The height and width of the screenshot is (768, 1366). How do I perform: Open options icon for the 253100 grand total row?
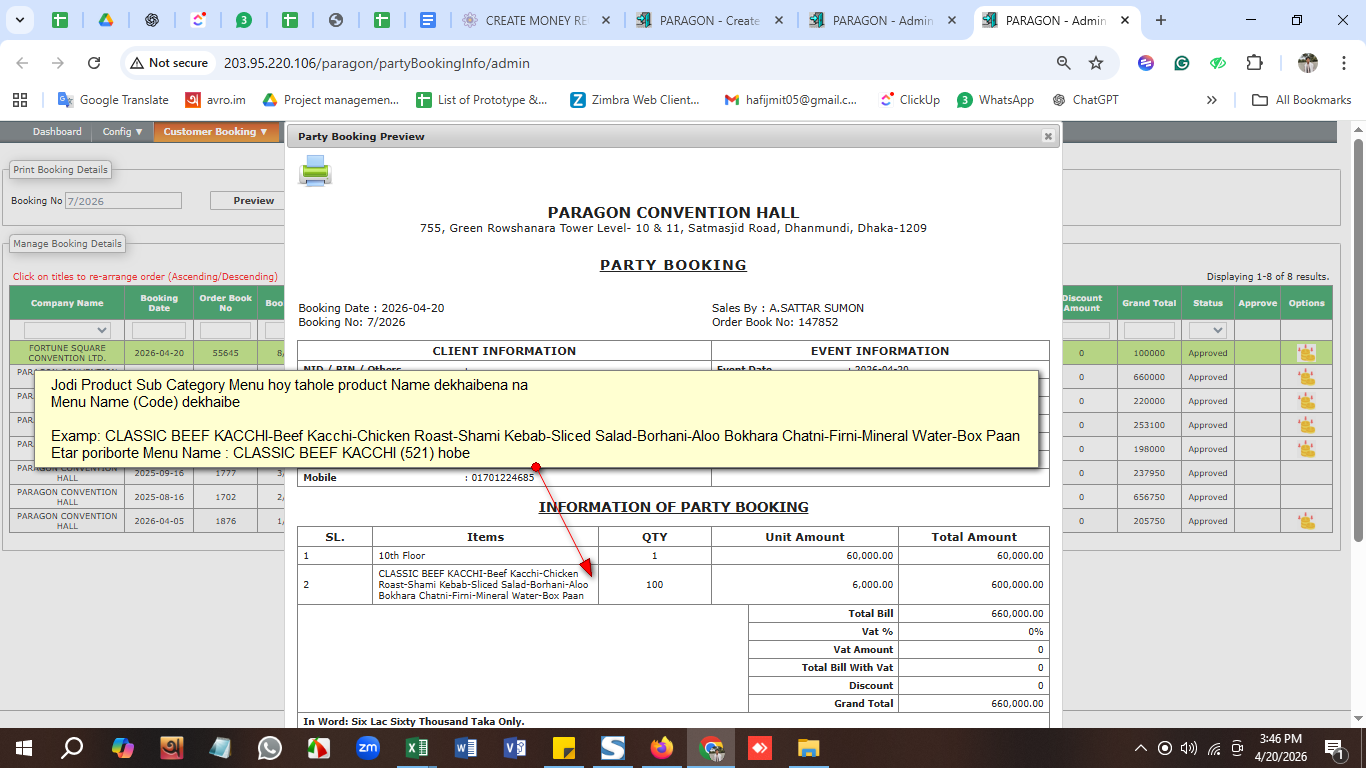(x=1306, y=425)
